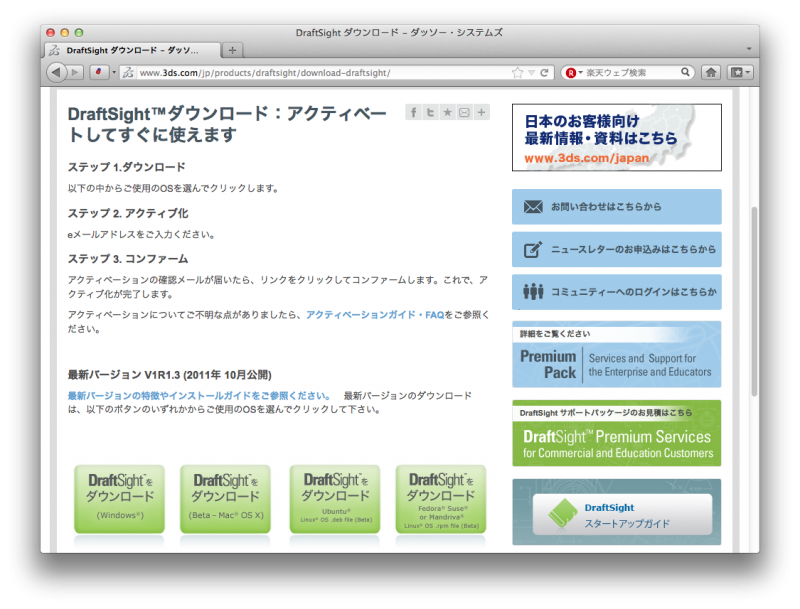Download DraftSight for Windows
Viewport: 800px width, 609px height.
tap(119, 499)
